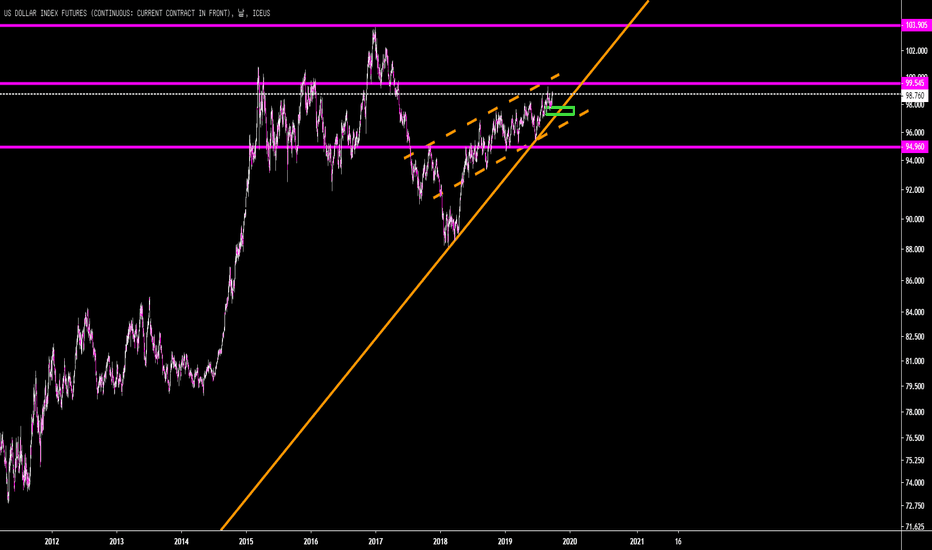
Task: Click the 2019 label on time axis
Action: coord(505,542)
